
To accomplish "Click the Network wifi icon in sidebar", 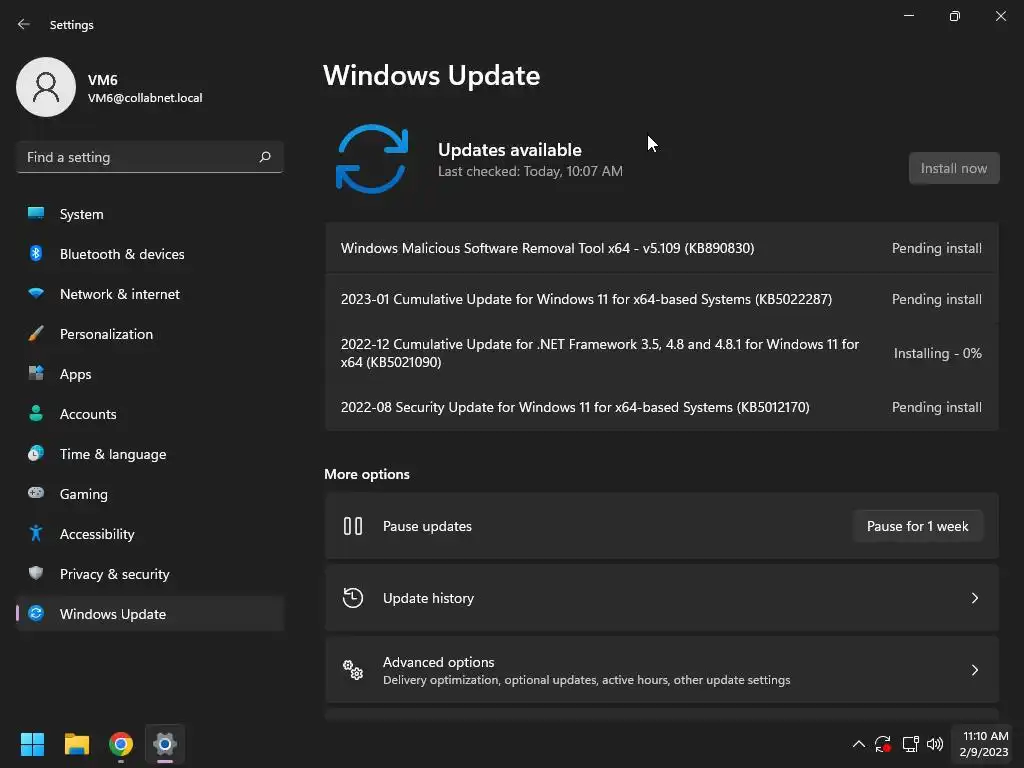I will (36, 293).
